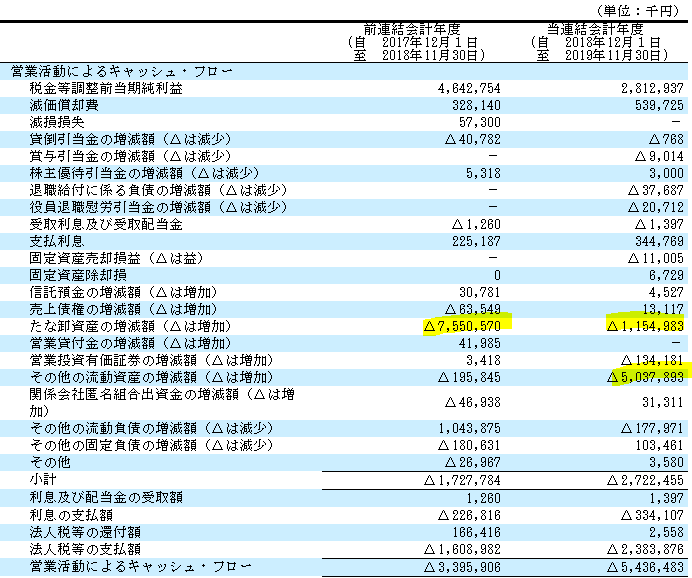Viewport: 692px width, 578px height.
Task: Select the value △180,631
Action: click(x=469, y=445)
